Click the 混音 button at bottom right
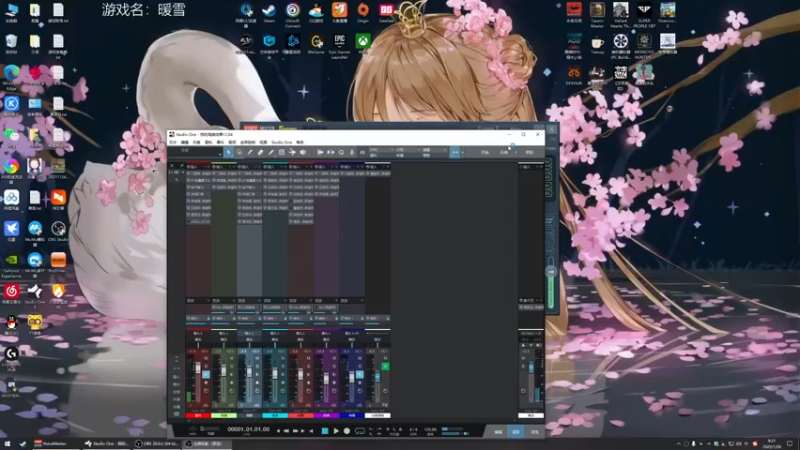The width and height of the screenshot is (800, 450). (x=516, y=432)
